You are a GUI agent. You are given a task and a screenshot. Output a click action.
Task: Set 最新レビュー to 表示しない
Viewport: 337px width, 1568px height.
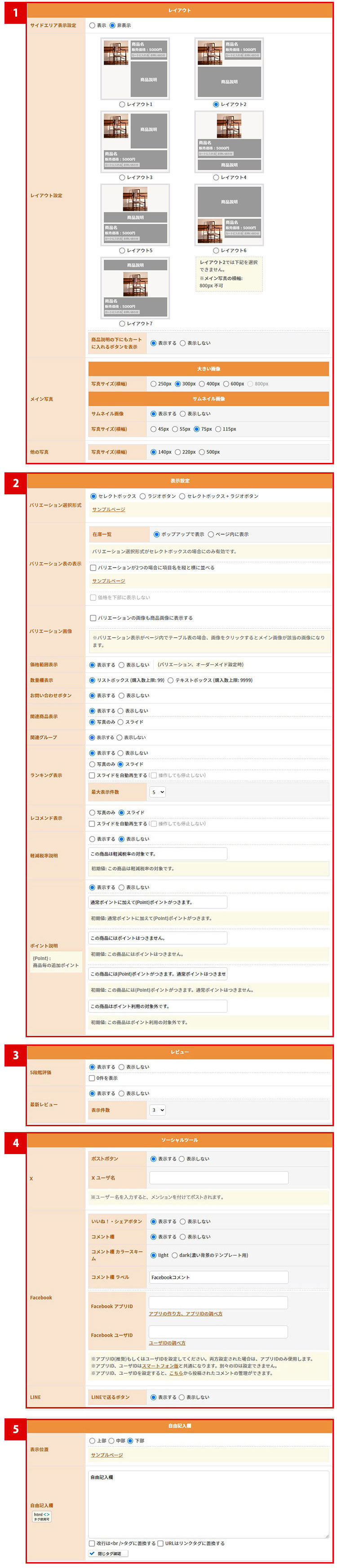pyautogui.click(x=122, y=1093)
